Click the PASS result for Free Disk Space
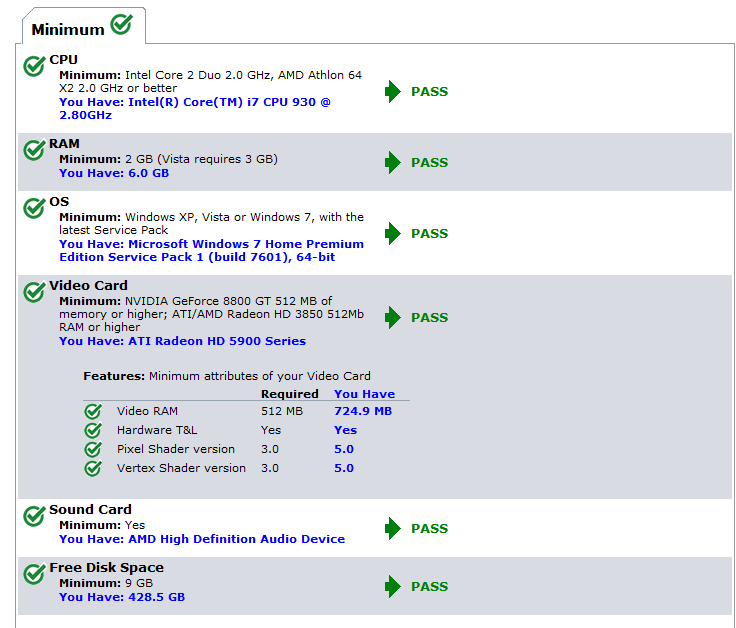The width and height of the screenshot is (736, 628). (x=429, y=586)
